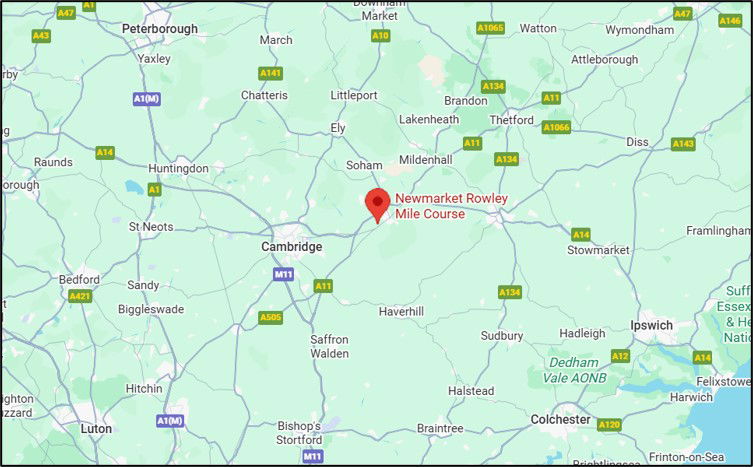Click the A1066 road shield

click(556, 127)
